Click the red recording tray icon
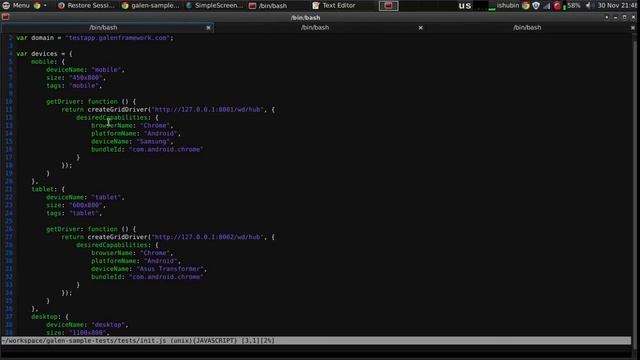This screenshot has width=640, height=360. pos(557,6)
